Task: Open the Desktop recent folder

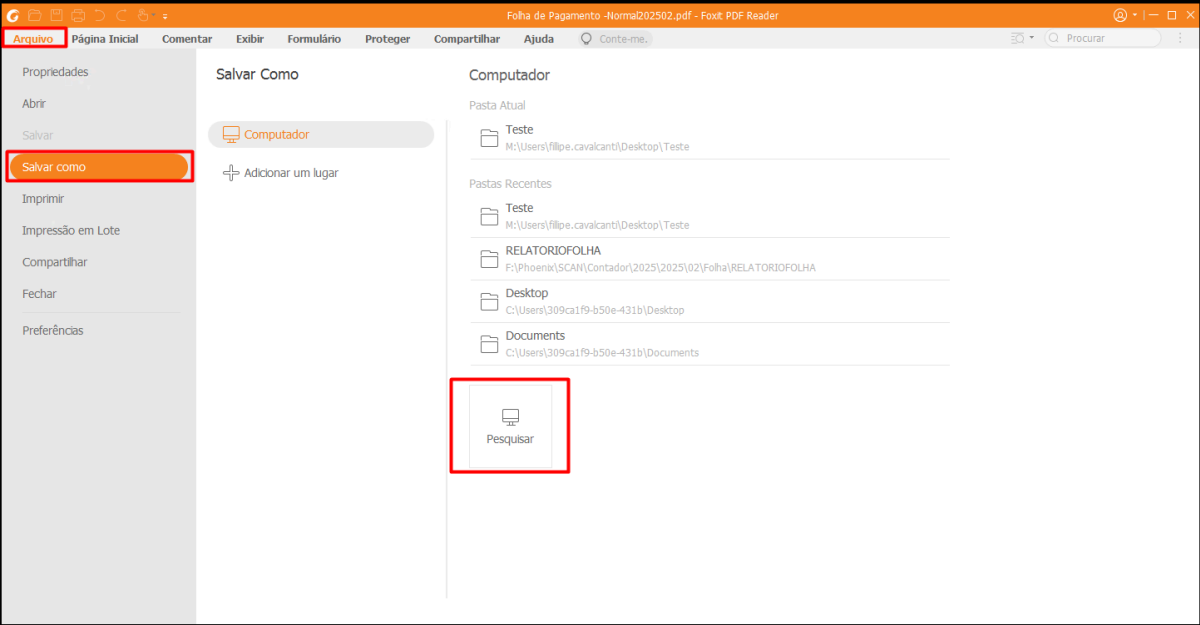Action: click(710, 301)
